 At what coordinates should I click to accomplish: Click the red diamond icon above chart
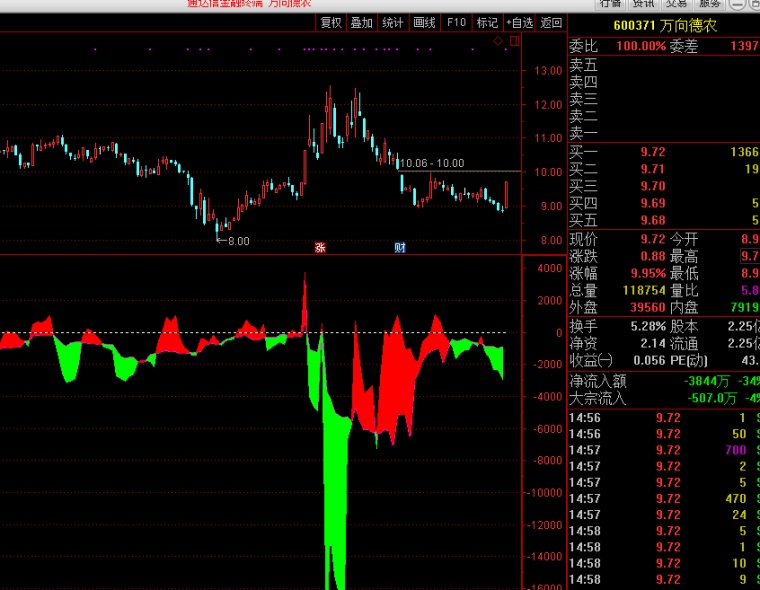coord(498,41)
